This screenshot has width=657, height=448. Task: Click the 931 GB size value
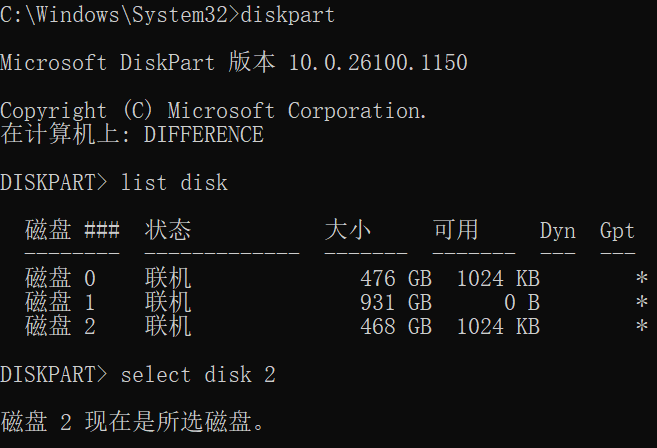[x=395, y=302]
